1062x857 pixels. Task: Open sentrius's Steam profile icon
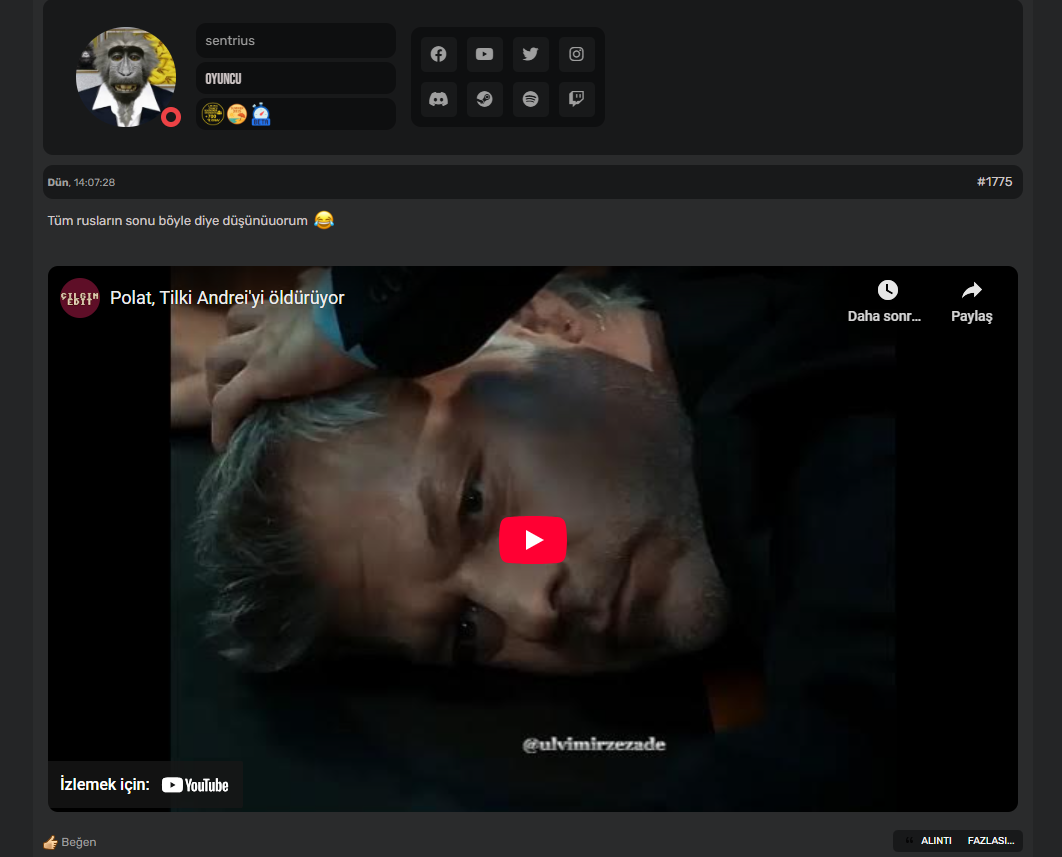(484, 100)
